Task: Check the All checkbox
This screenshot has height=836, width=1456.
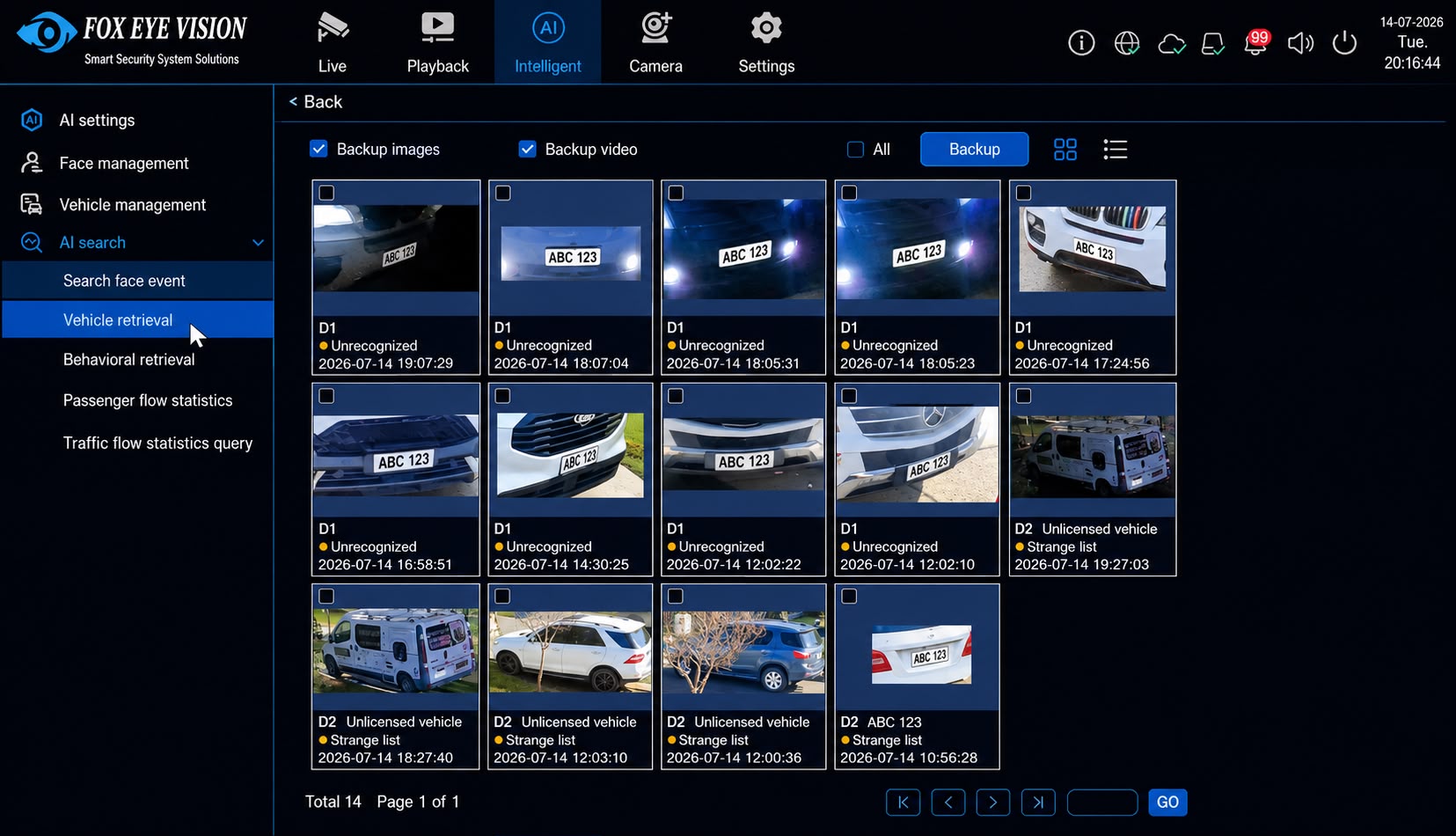Action: [x=855, y=150]
